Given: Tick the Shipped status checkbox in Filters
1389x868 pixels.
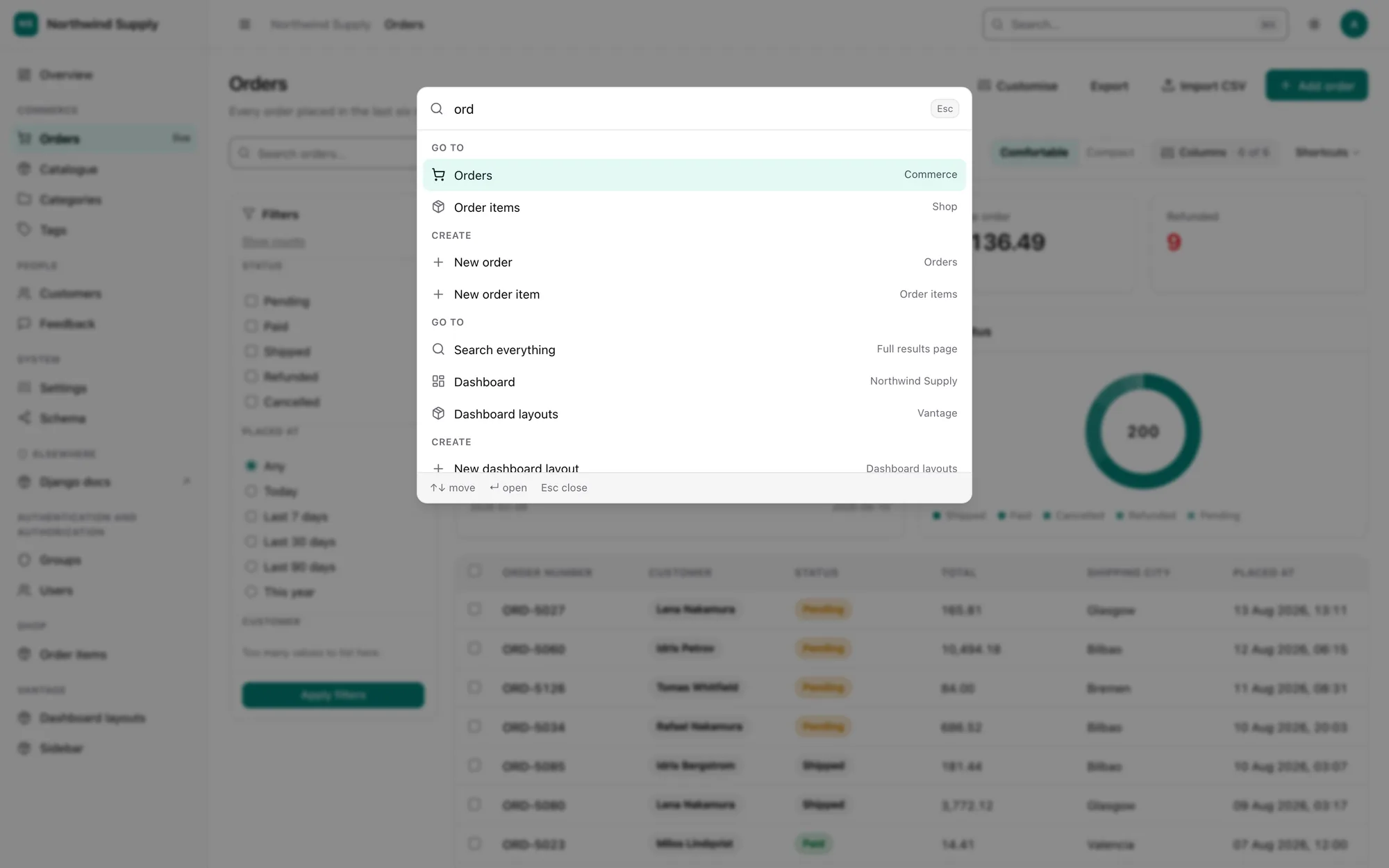Looking at the screenshot, I should click(x=251, y=351).
